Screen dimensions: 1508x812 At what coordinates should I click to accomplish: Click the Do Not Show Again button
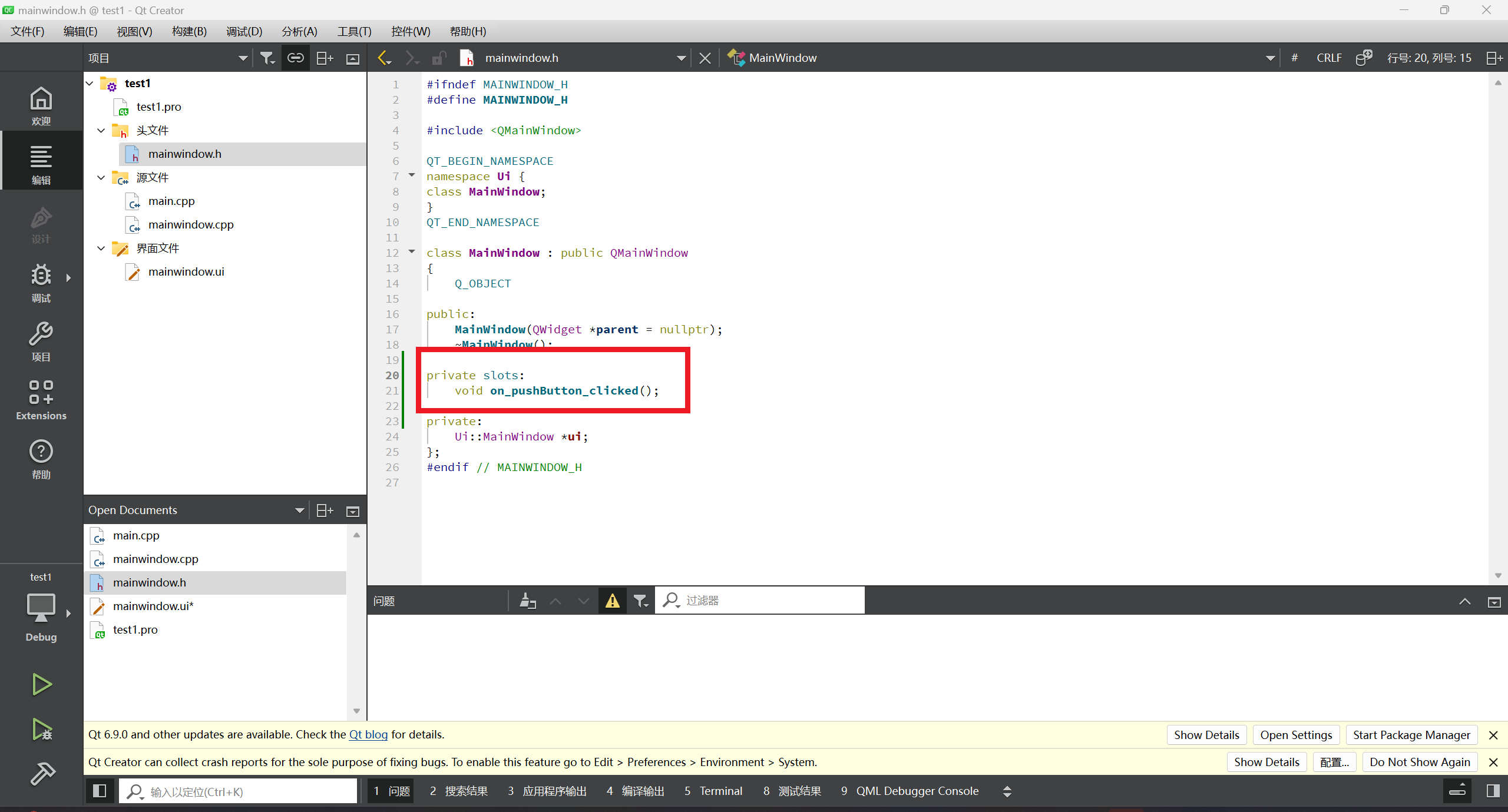pos(1420,762)
